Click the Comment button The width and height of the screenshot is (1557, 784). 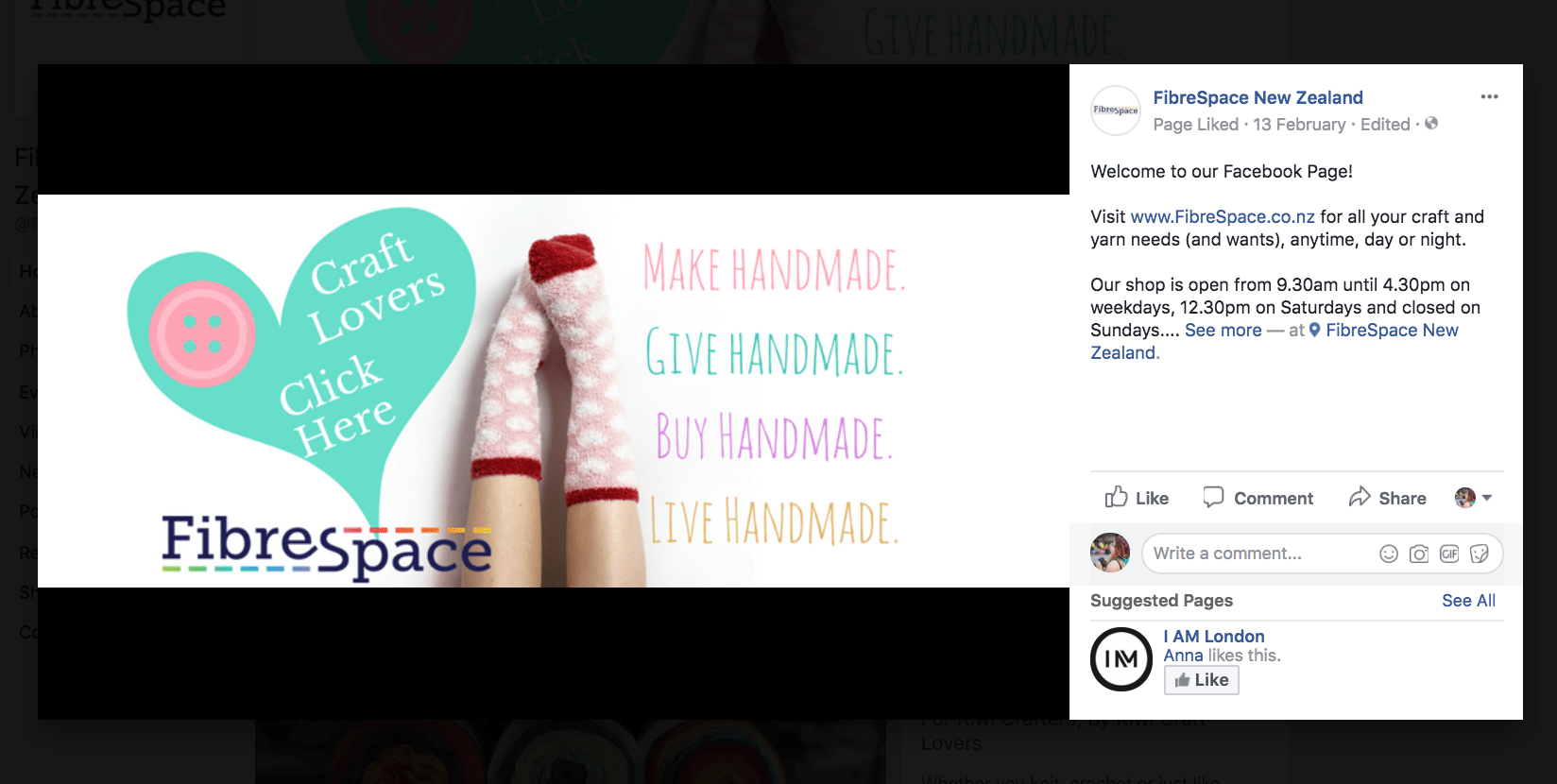point(1258,498)
